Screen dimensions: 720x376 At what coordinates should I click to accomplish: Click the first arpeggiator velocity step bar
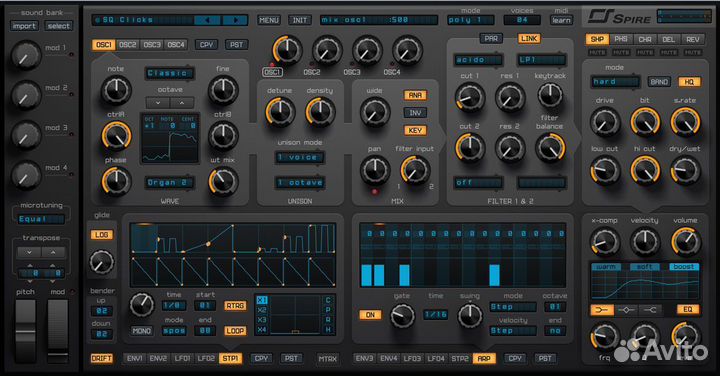(x=366, y=275)
